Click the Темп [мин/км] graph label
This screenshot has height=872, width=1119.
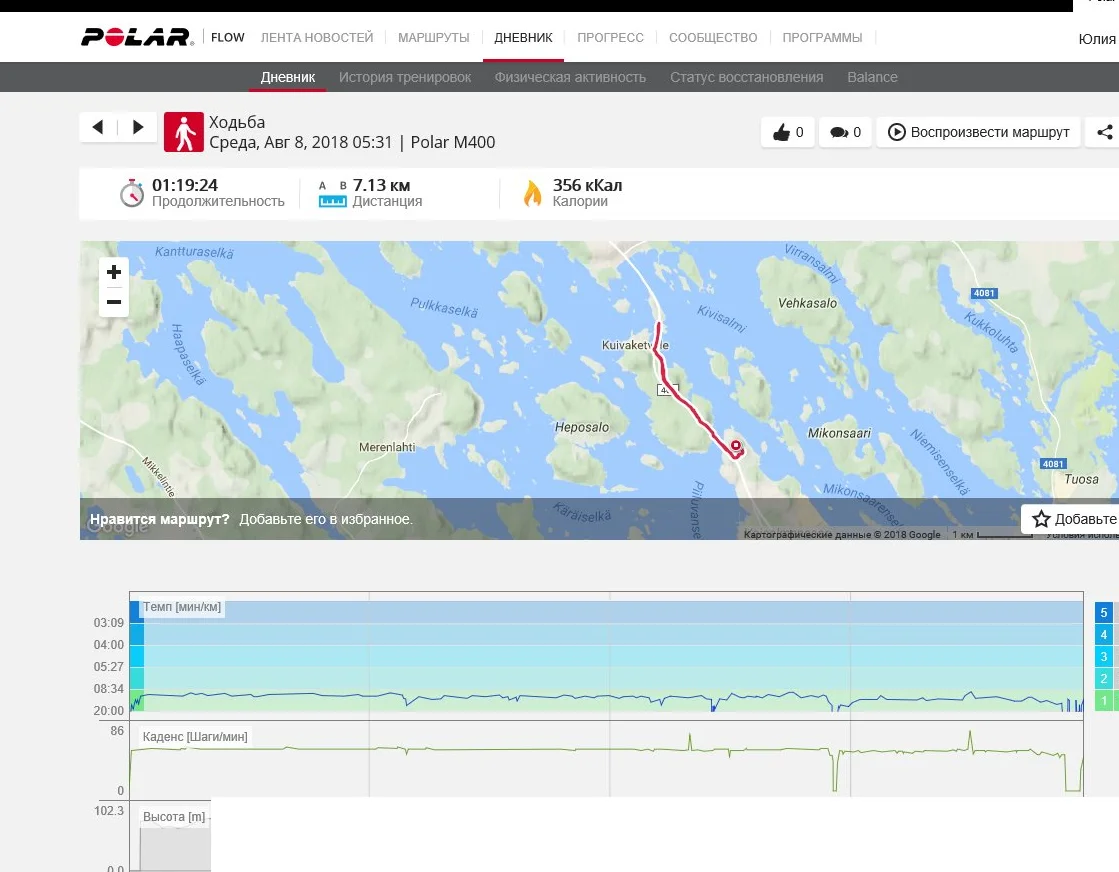182,607
